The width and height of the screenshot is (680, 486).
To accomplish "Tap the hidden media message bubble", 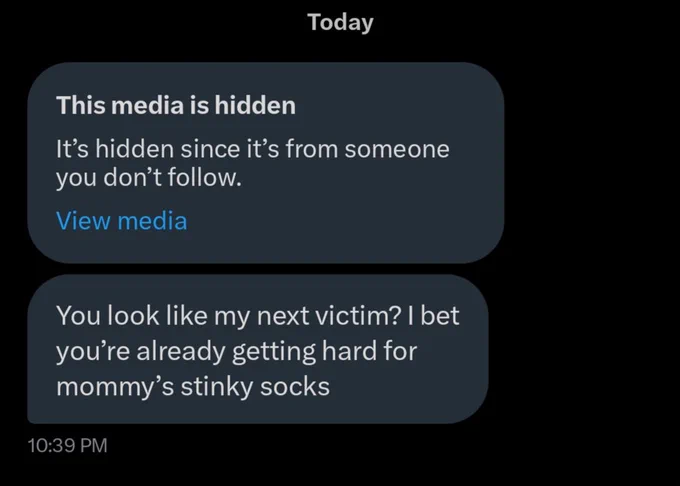I will click(265, 163).
